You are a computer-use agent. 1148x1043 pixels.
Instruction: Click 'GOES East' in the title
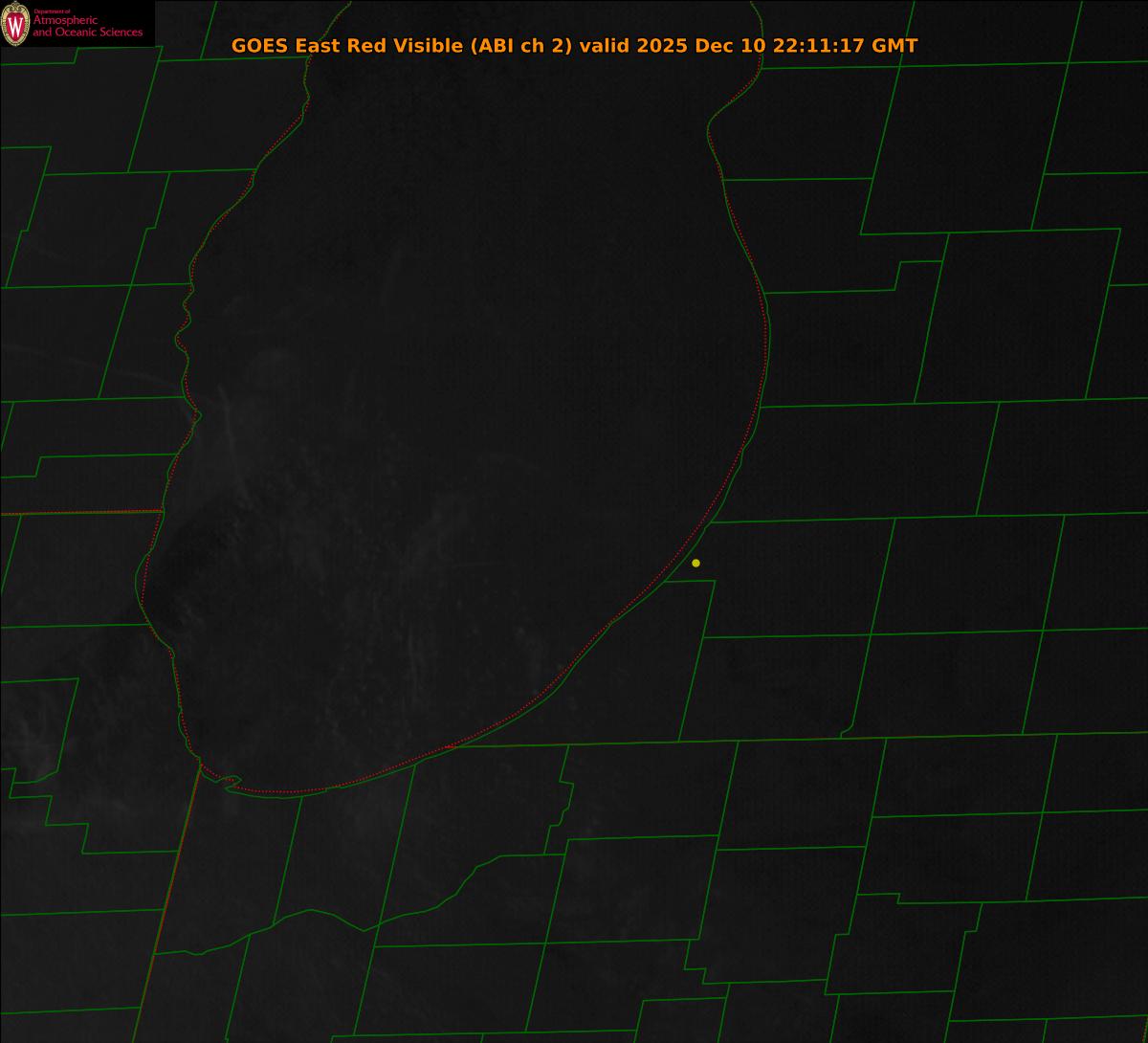278,46
